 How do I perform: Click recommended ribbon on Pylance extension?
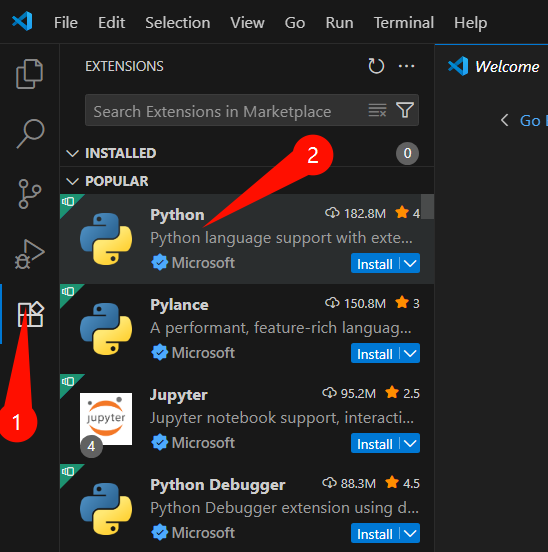click(68, 292)
